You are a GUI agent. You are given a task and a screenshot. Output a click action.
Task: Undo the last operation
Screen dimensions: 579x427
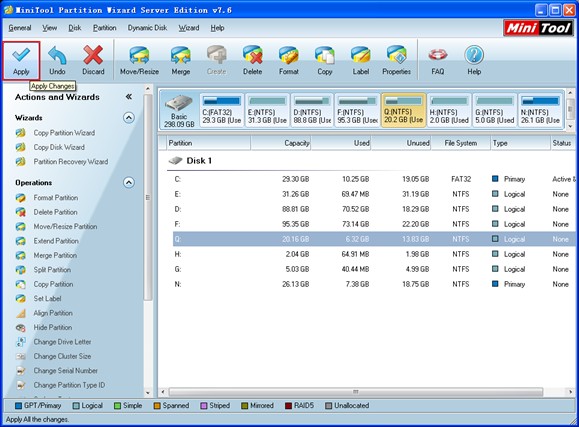coord(57,61)
